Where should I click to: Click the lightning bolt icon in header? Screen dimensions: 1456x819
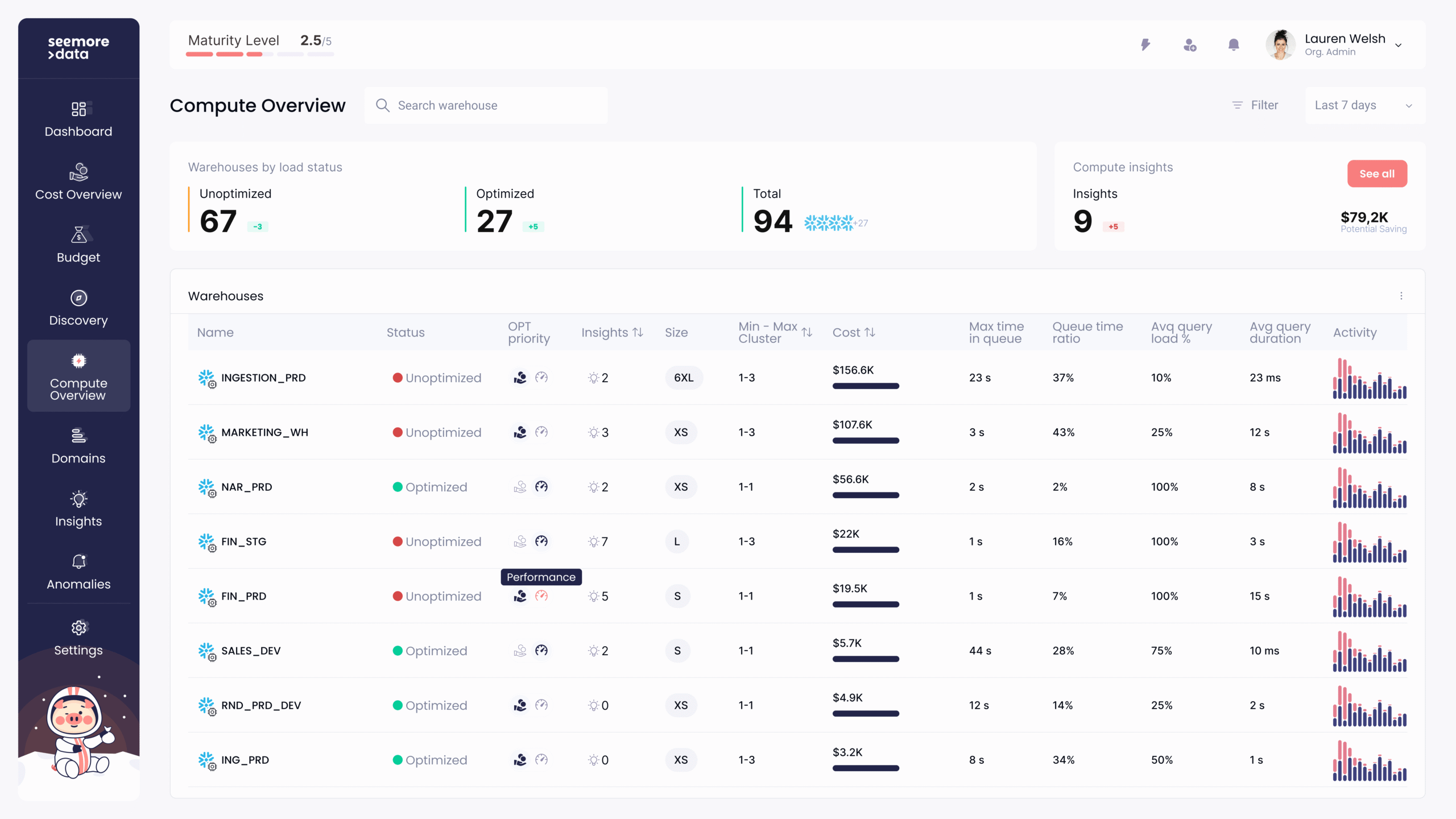coord(1145,44)
